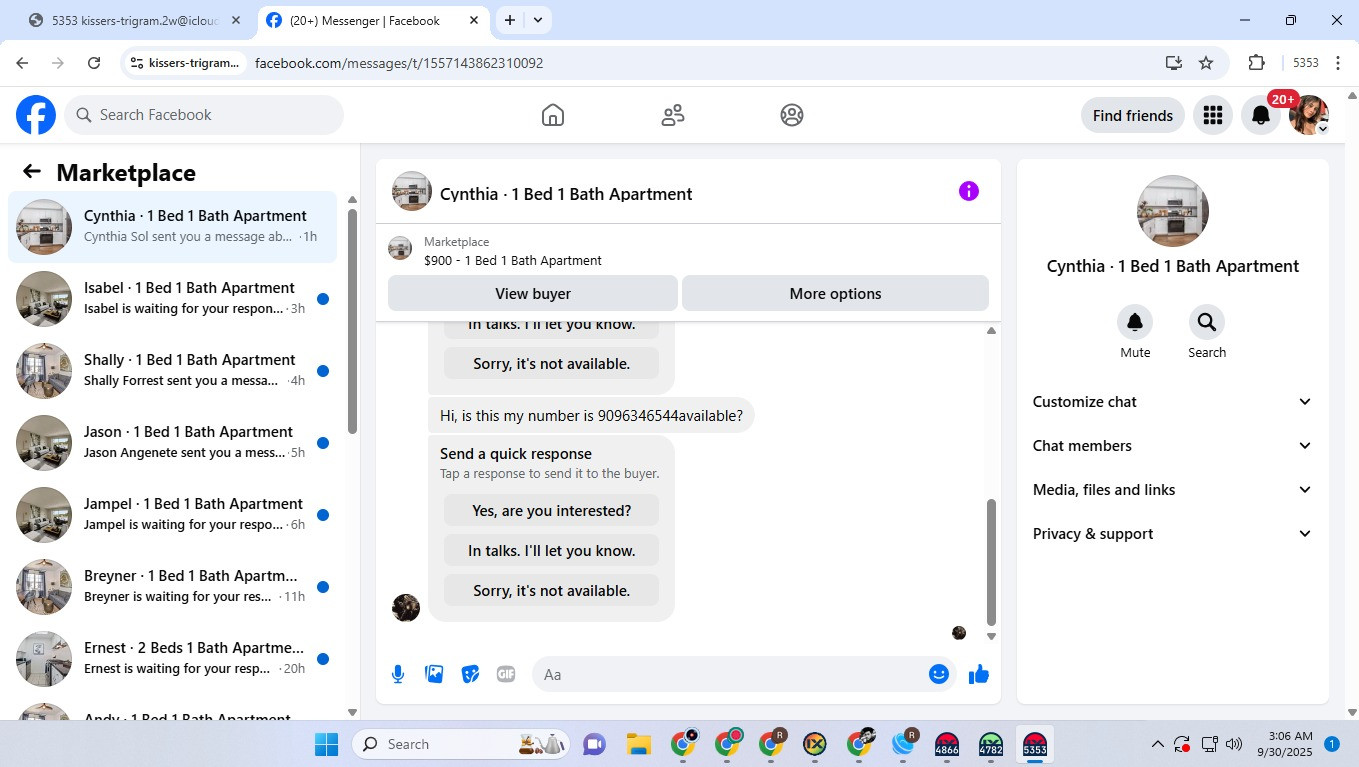Screen dimensions: 1359x767
Task: Choose a GIF icon
Action: pos(506,674)
